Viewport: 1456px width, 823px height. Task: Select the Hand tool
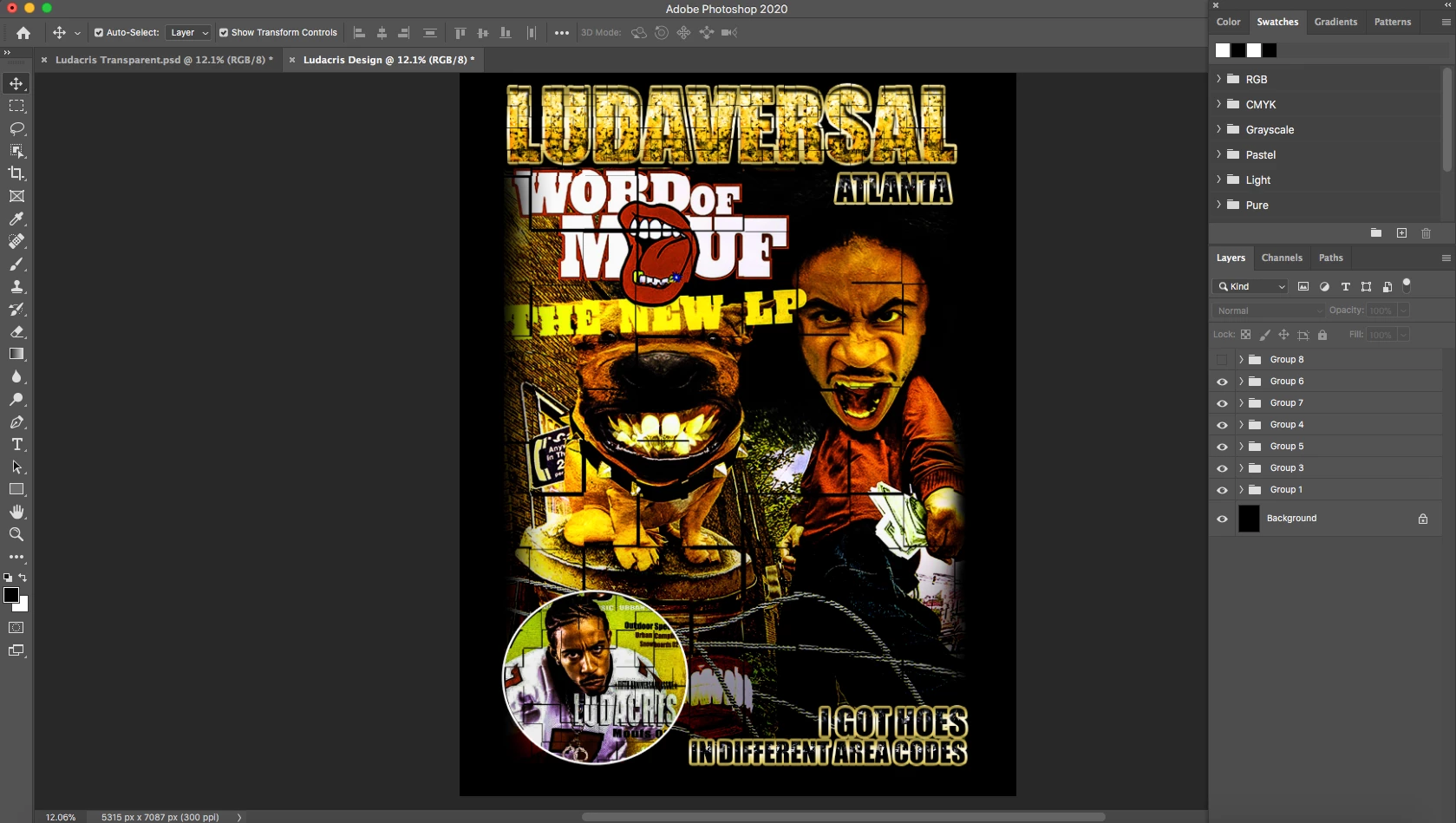coord(16,512)
